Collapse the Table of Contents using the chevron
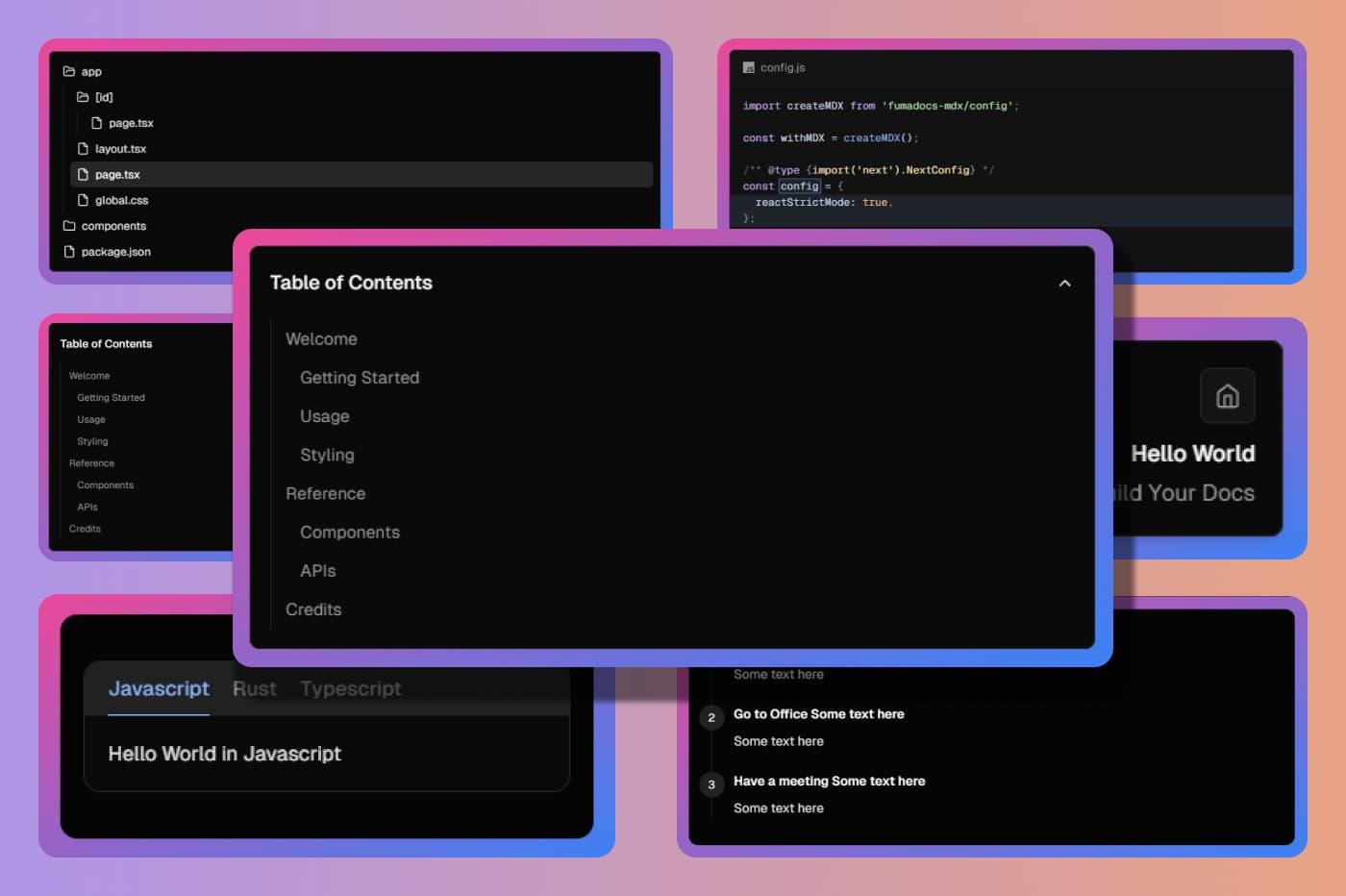The height and width of the screenshot is (896, 1346). 1064,283
